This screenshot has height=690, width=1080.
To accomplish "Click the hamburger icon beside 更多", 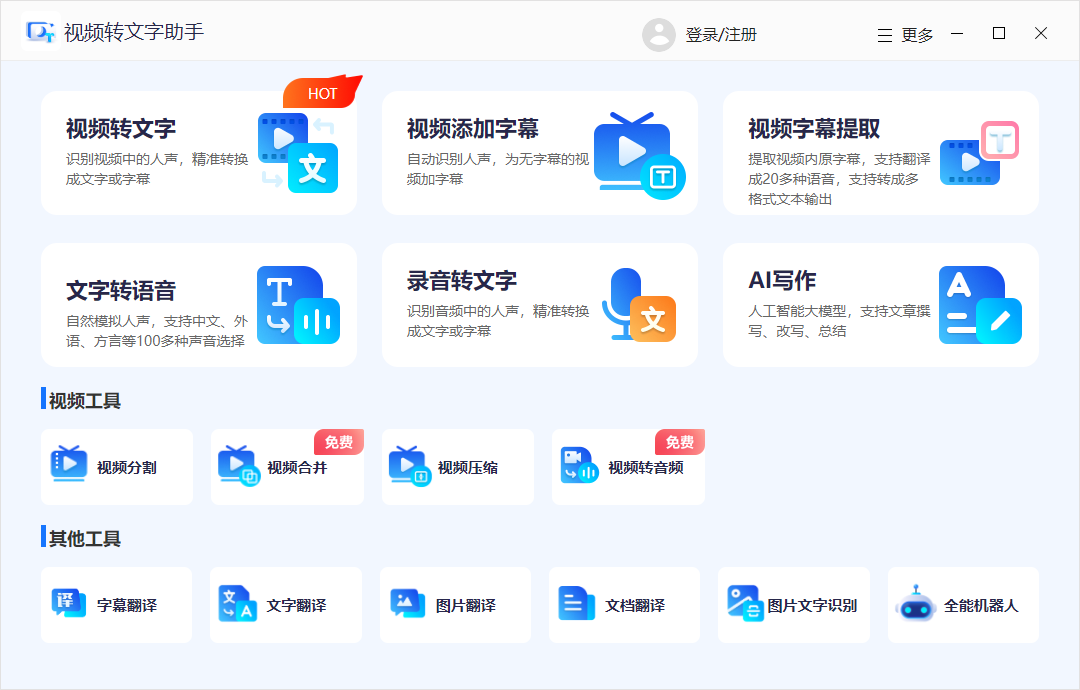I will pyautogui.click(x=885, y=36).
